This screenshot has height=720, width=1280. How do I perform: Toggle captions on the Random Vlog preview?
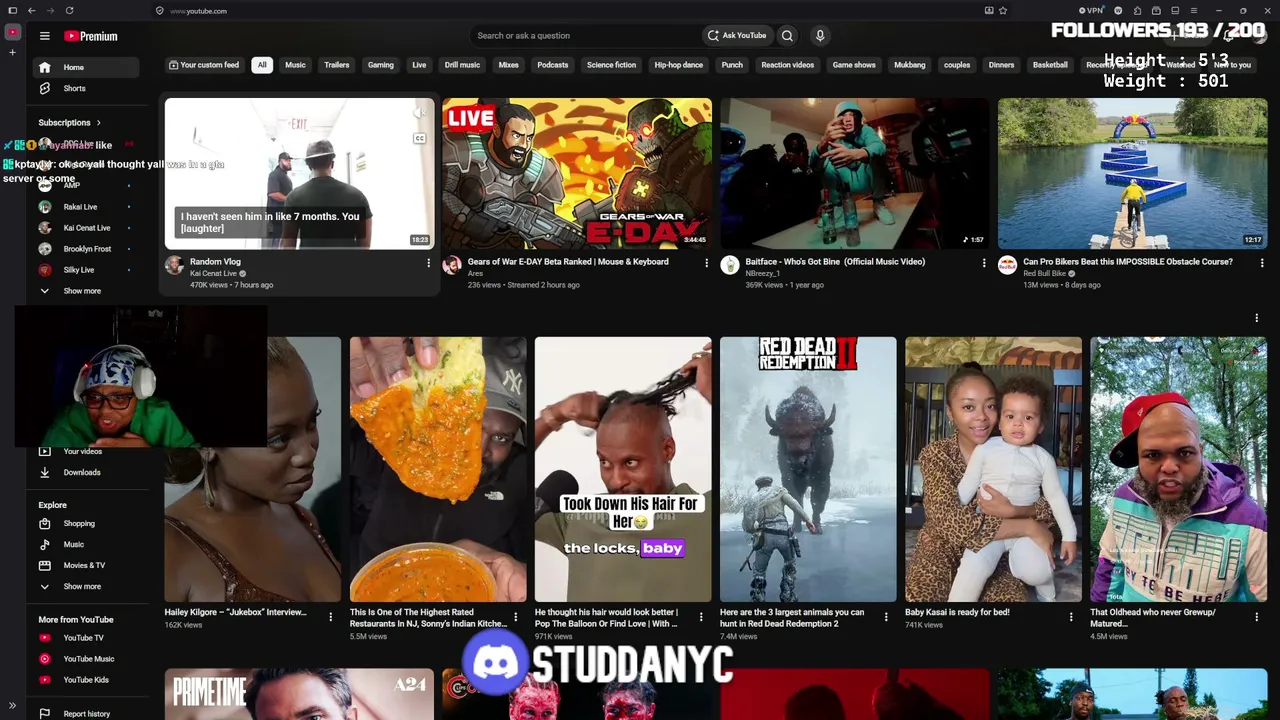[x=419, y=138]
